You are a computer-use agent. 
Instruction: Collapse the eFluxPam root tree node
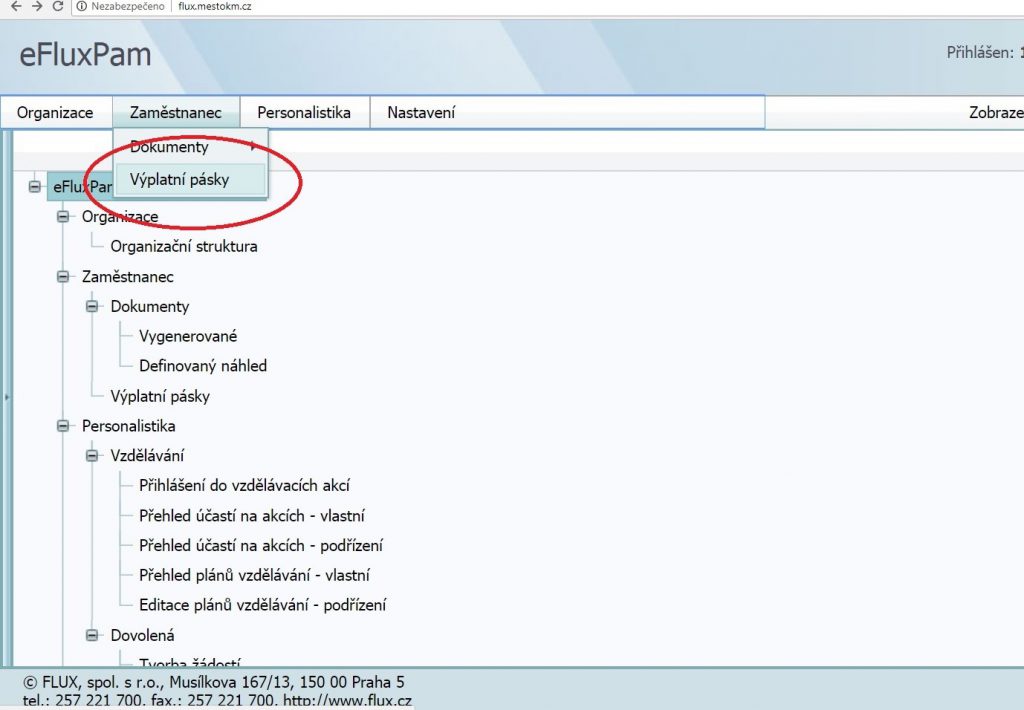click(35, 186)
